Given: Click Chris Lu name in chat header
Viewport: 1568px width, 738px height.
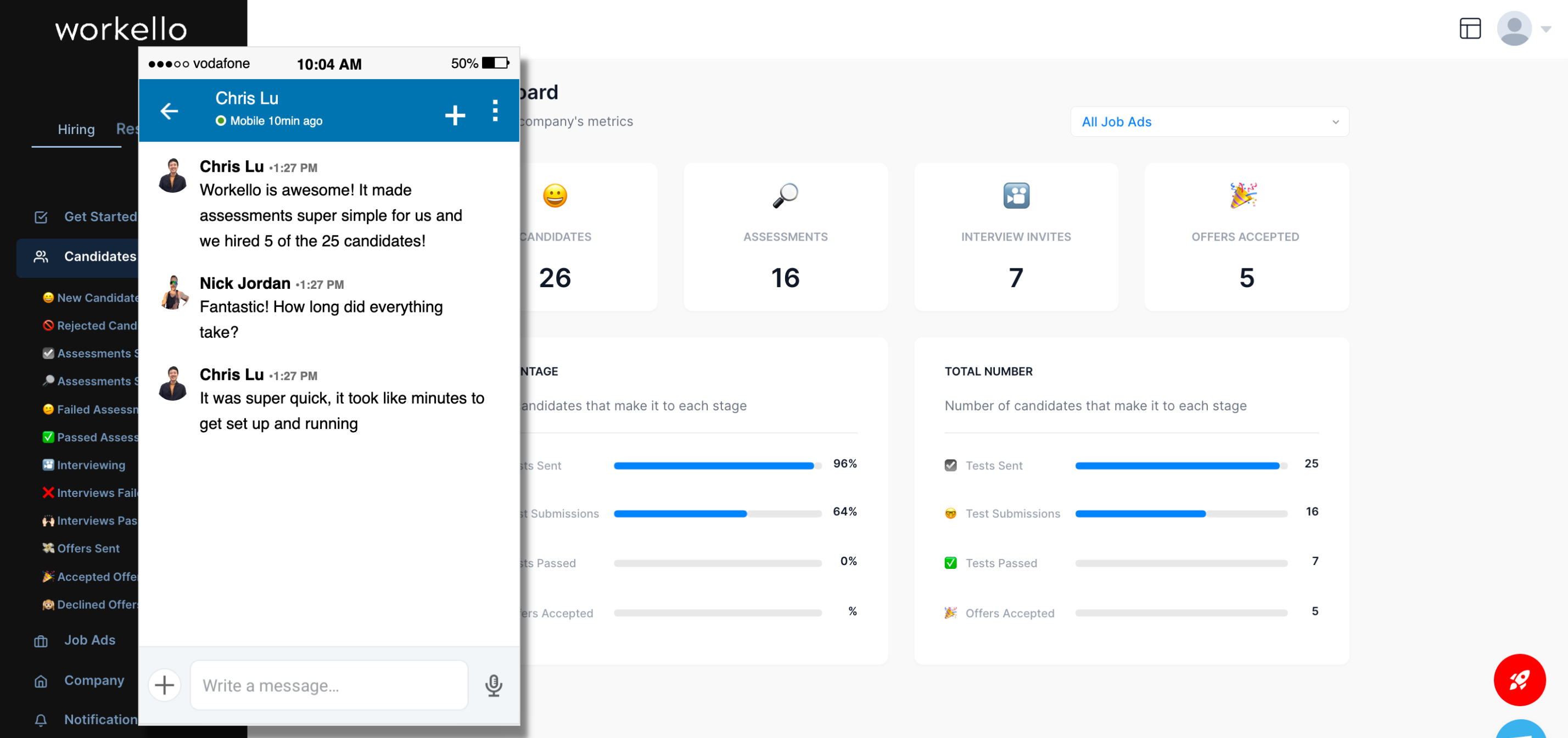Looking at the screenshot, I should point(247,98).
